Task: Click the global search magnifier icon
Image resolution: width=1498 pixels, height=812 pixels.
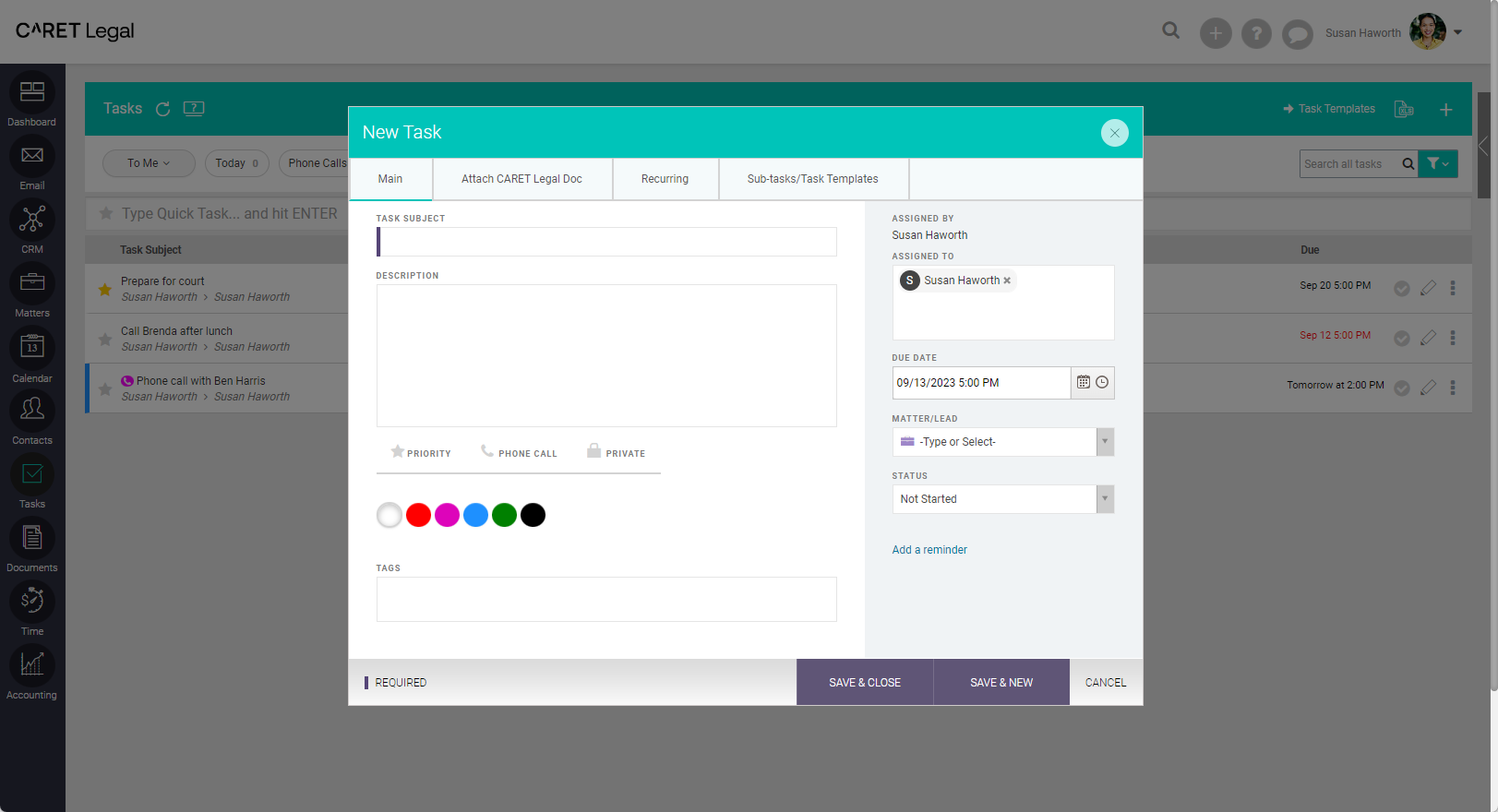Action: coord(1171,31)
